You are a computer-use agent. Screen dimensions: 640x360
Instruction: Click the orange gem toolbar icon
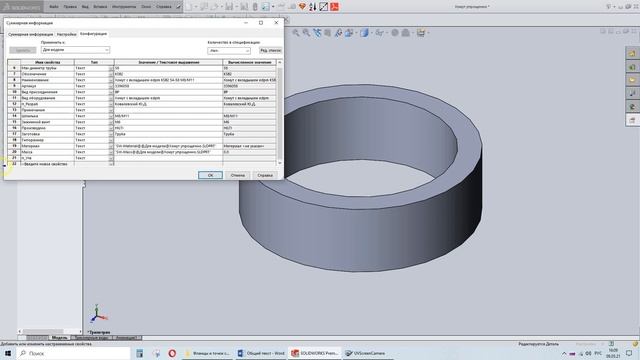tap(302, 7)
